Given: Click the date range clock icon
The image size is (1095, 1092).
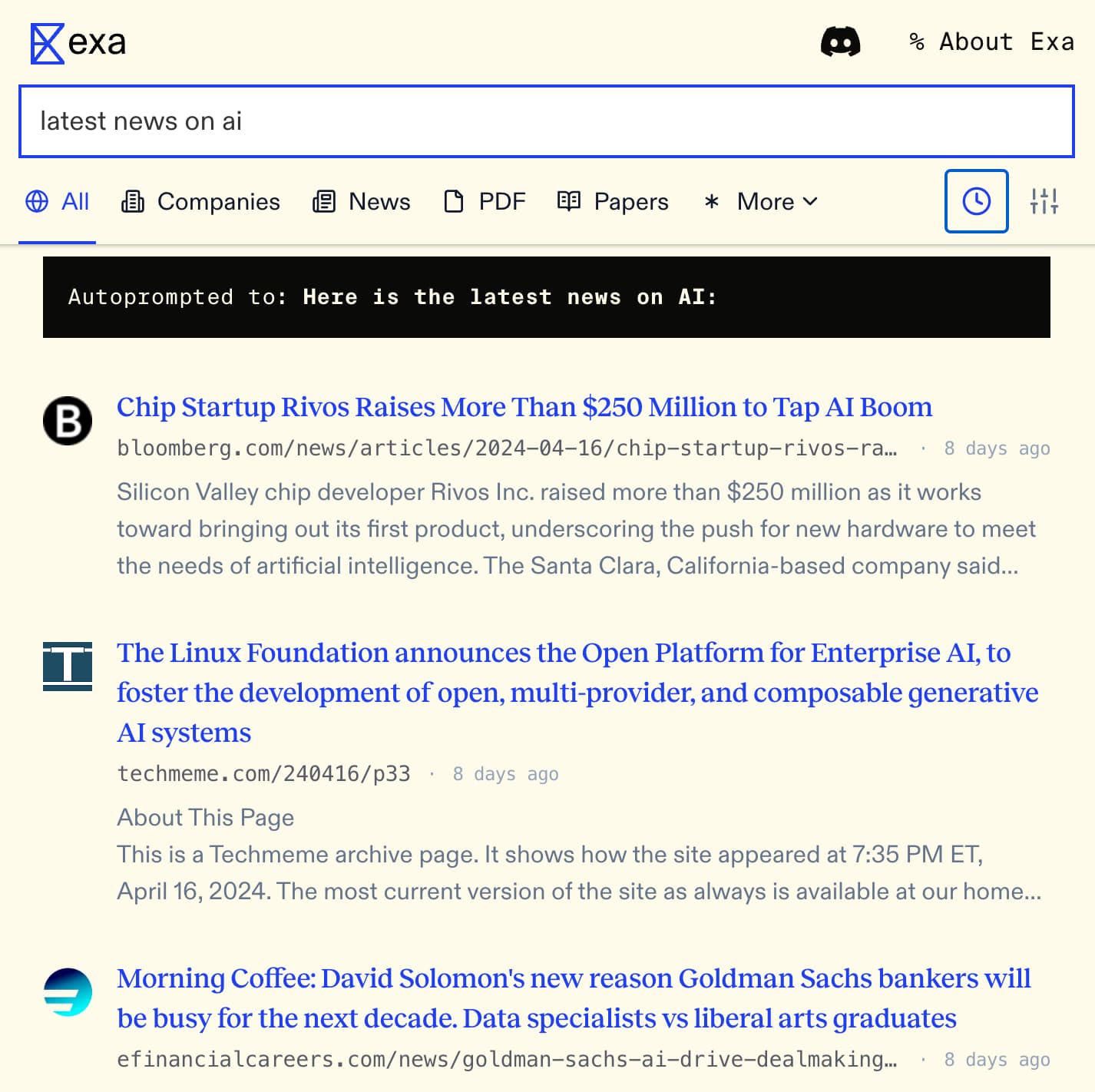Looking at the screenshot, I should pyautogui.click(x=976, y=202).
